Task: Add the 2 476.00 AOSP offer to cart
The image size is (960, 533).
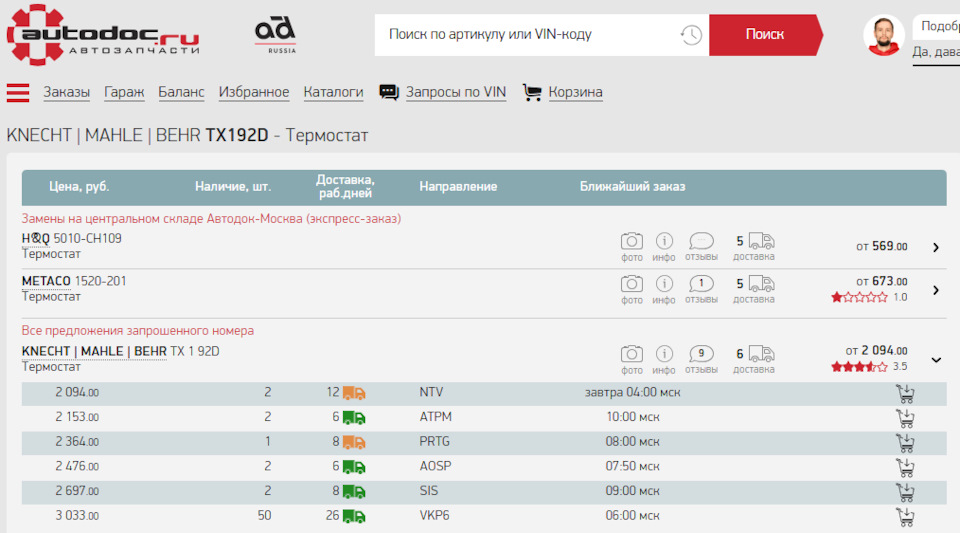Action: (x=905, y=468)
